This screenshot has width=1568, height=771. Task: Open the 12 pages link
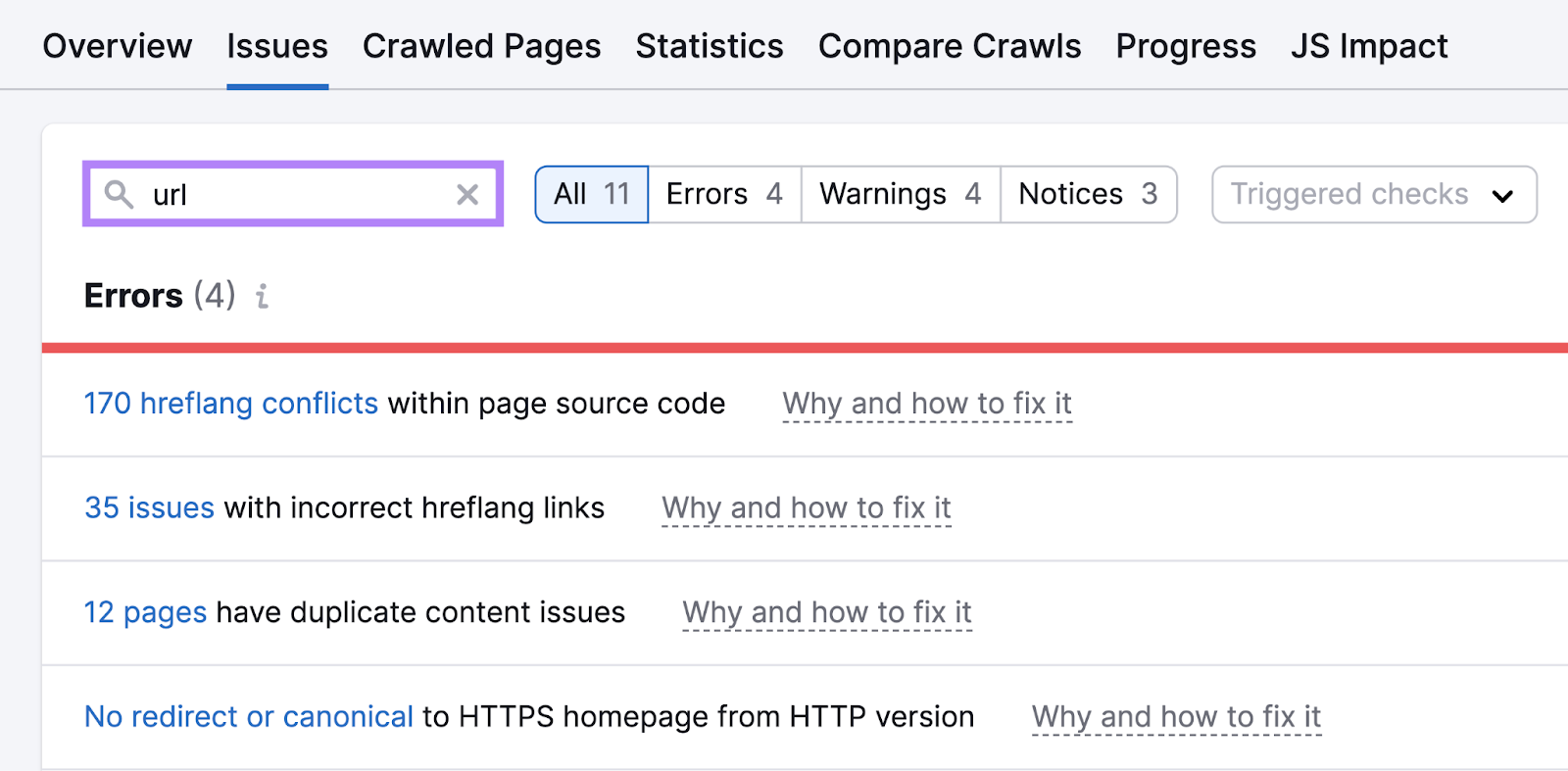[x=145, y=612]
